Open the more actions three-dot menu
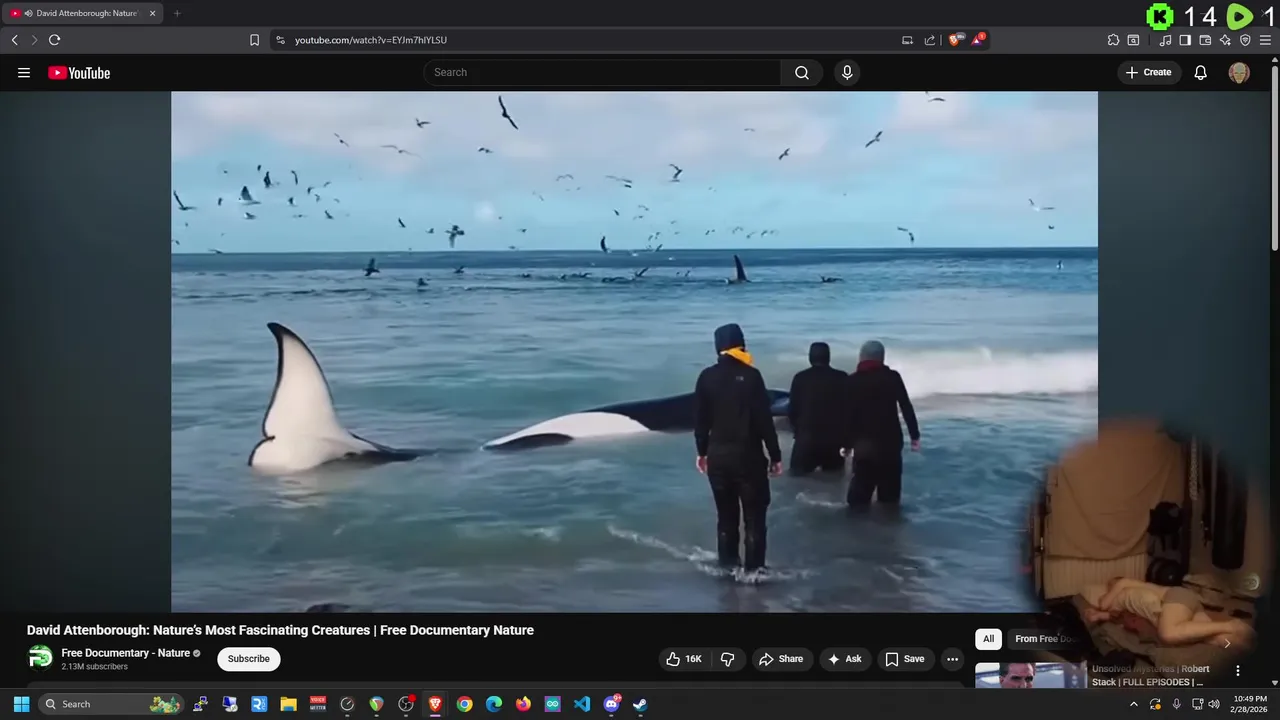Viewport: 1280px width, 720px height. (952, 659)
